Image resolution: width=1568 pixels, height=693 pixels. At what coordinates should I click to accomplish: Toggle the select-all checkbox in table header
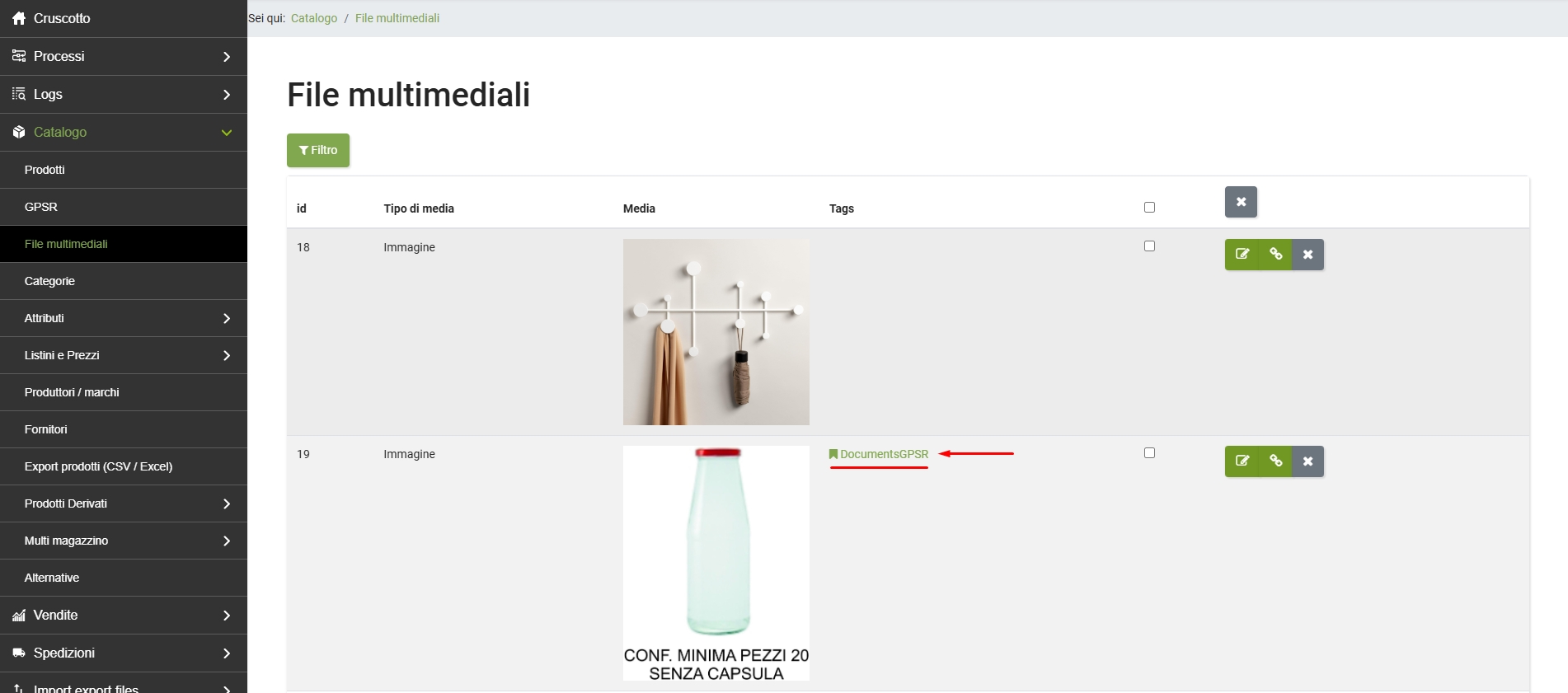1149,208
